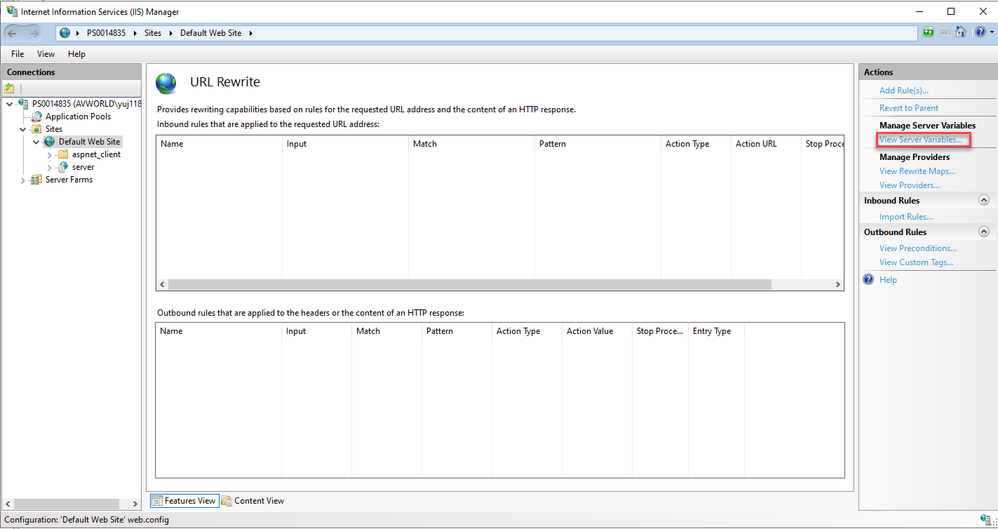Collapse the Default Web Site node

coord(36,142)
